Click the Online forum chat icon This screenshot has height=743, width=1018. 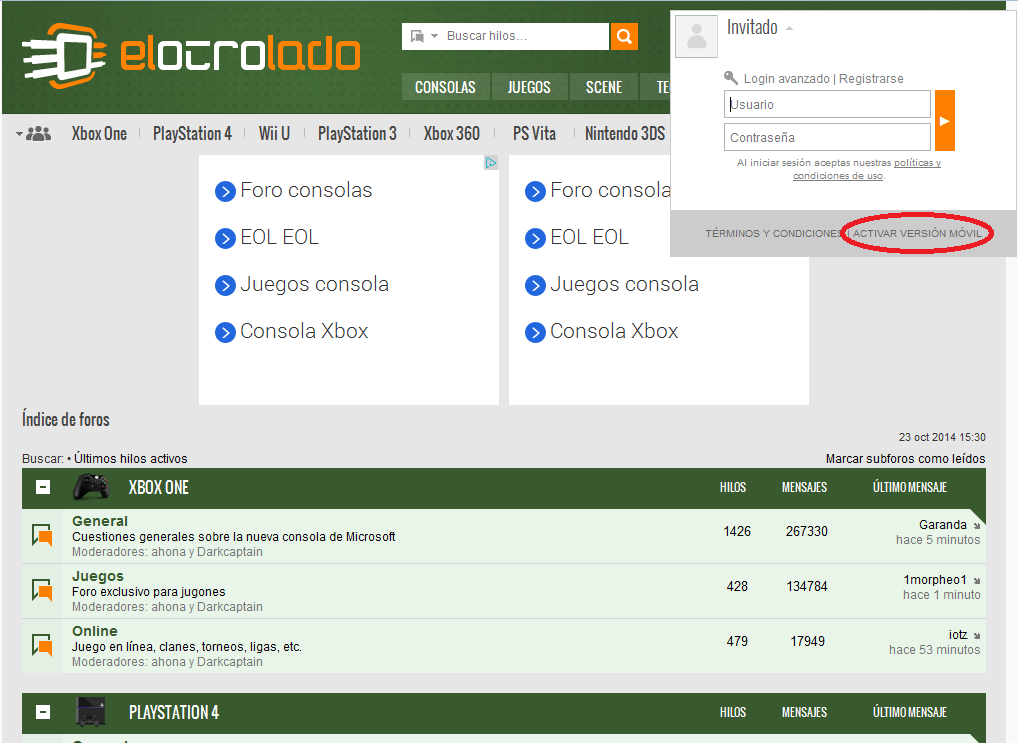pyautogui.click(x=42, y=646)
